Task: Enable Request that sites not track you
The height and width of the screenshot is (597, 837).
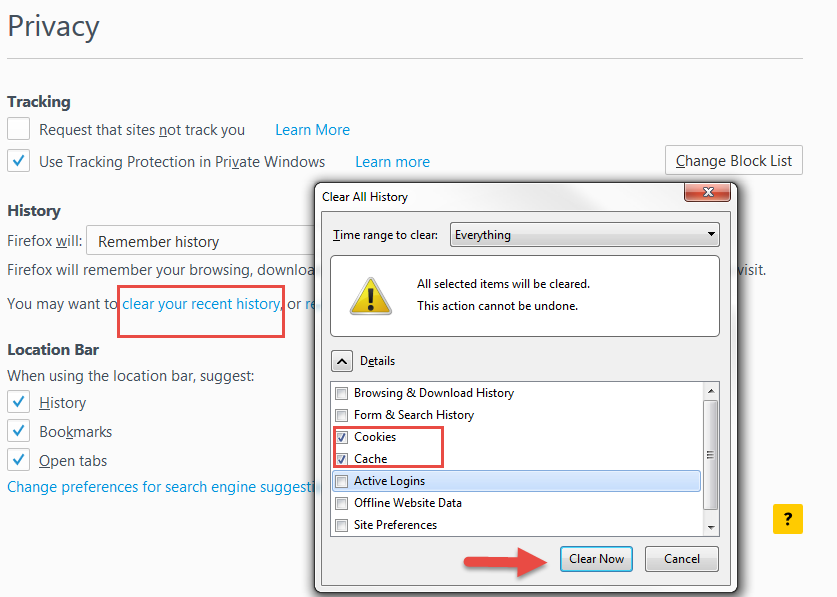Action: point(19,129)
